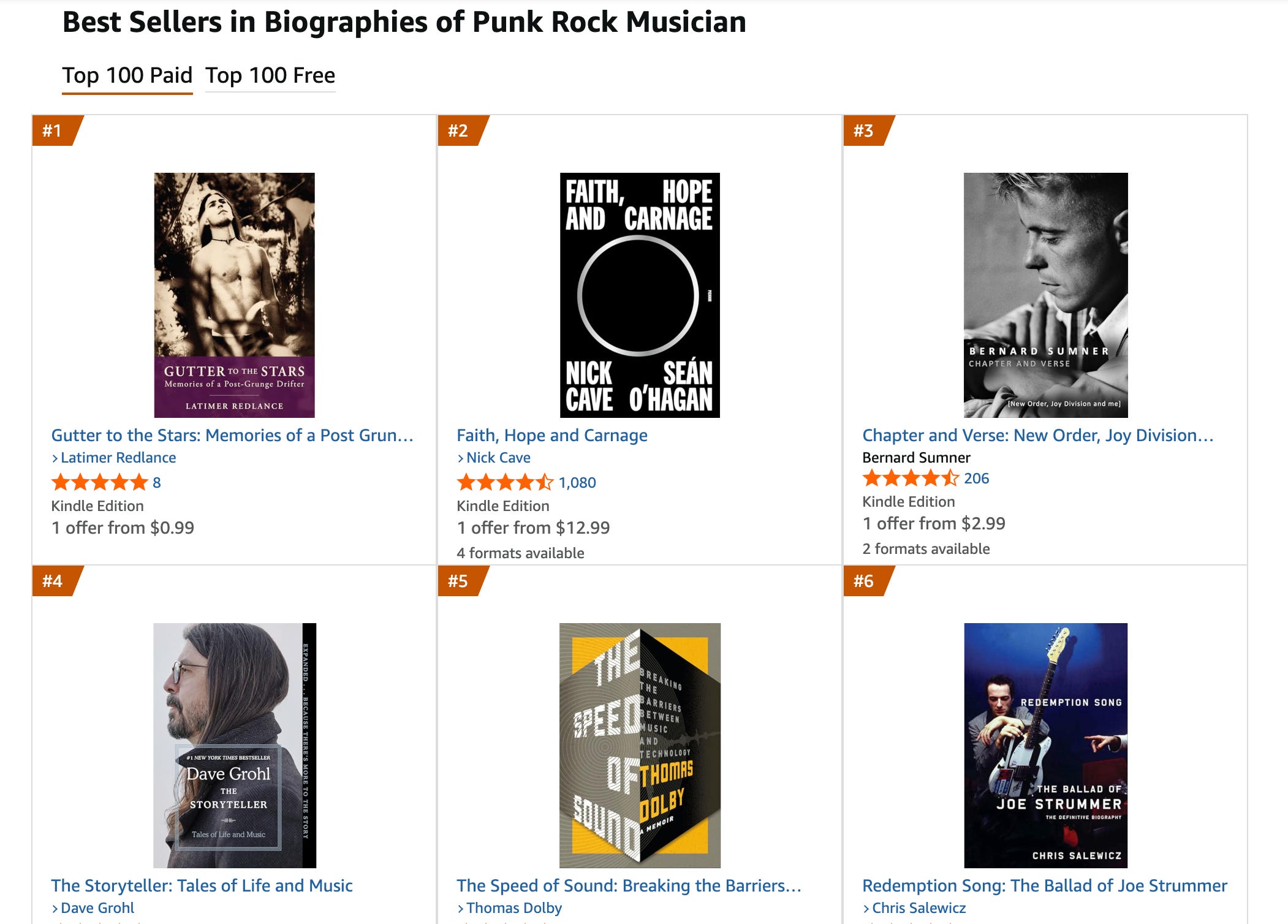This screenshot has width=1288, height=924.
Task: Open the Nick Cave author link
Action: [498, 458]
